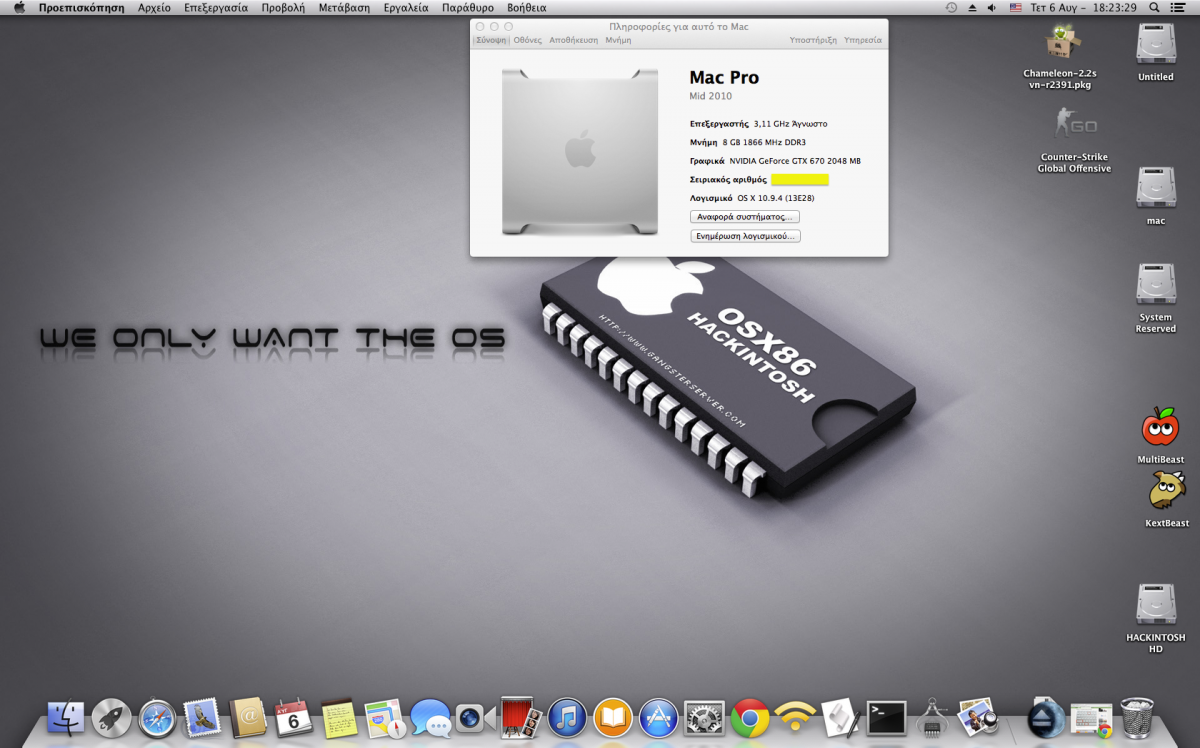Screen dimensions: 1200x748
Task: Open Maps icon in Dock
Action: [x=385, y=717]
